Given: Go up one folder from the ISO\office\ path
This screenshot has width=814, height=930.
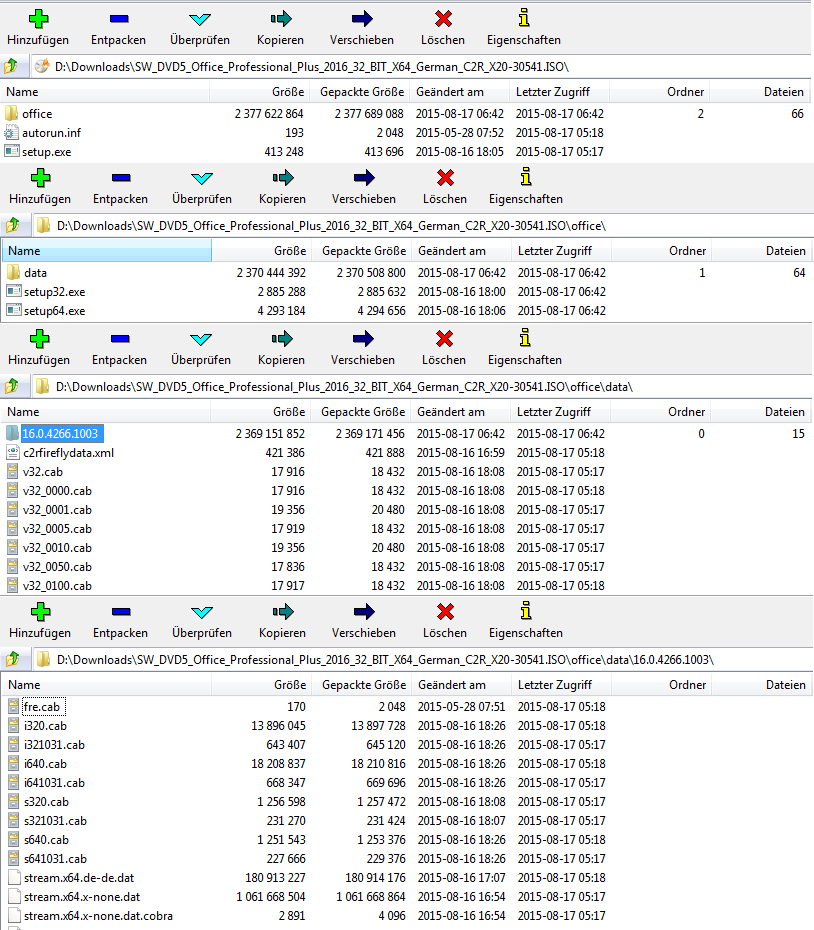Looking at the screenshot, I should pos(13,225).
